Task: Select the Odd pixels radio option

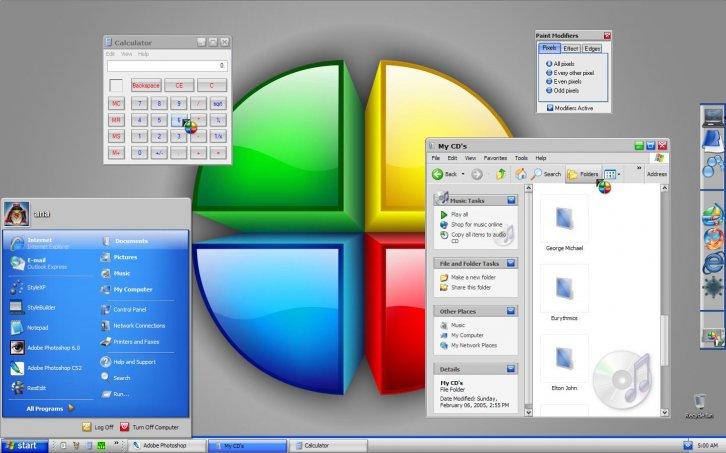Action: pos(549,90)
